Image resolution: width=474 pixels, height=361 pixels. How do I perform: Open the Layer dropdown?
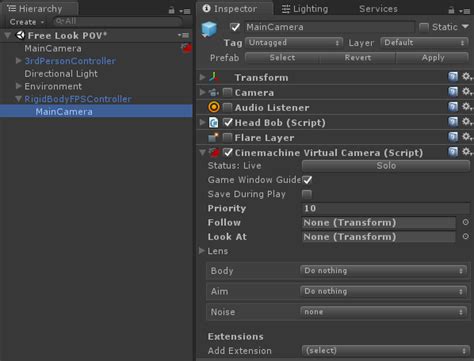click(x=424, y=43)
